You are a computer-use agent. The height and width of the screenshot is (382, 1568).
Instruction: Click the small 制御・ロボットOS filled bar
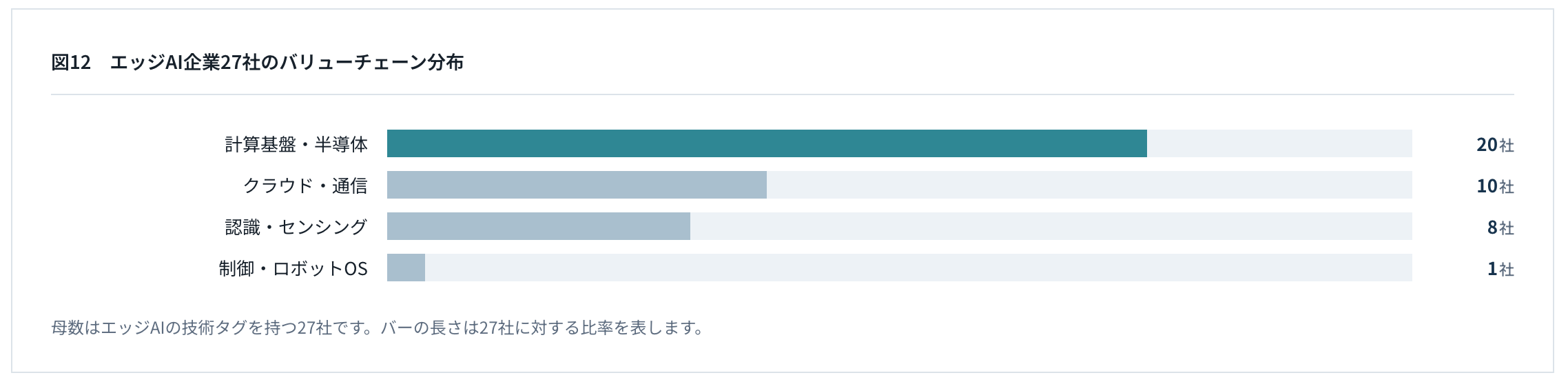click(406, 268)
